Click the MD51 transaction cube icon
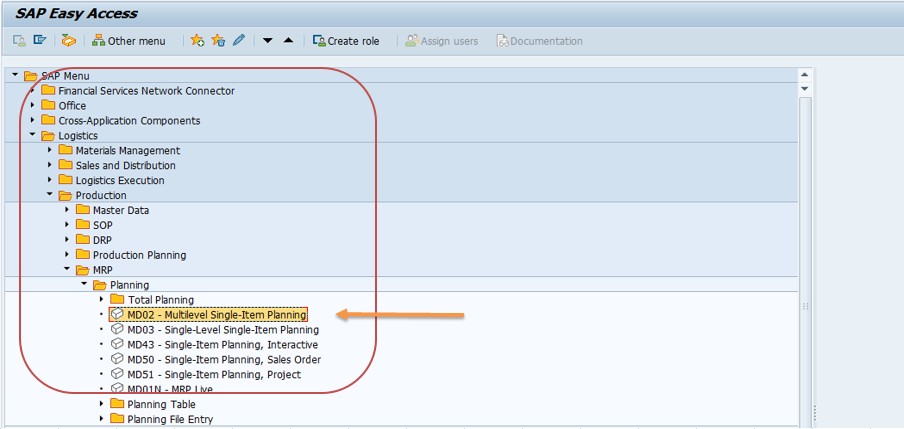Screen dimensions: 904x429 point(118,374)
